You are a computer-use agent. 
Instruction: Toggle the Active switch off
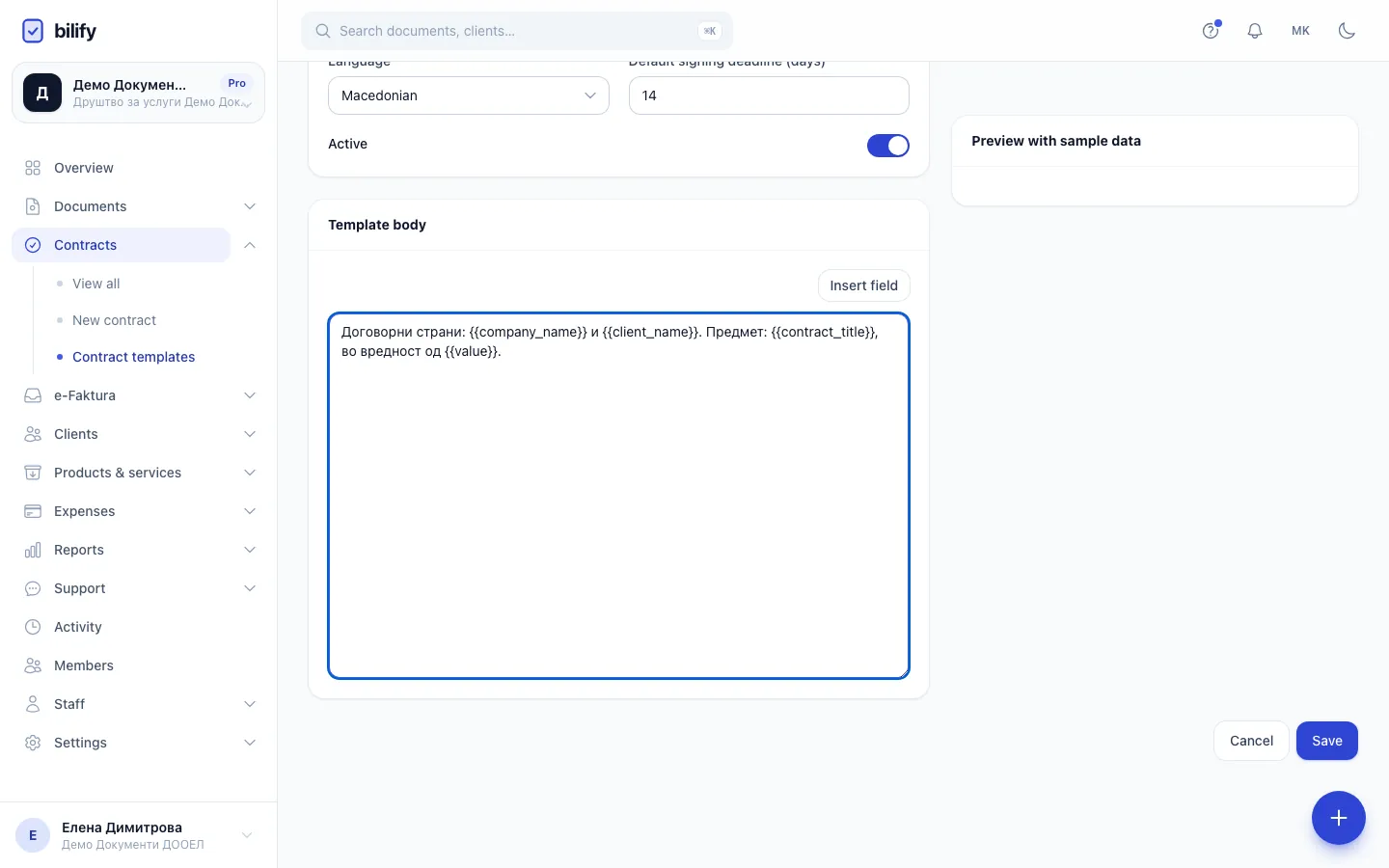[887, 146]
